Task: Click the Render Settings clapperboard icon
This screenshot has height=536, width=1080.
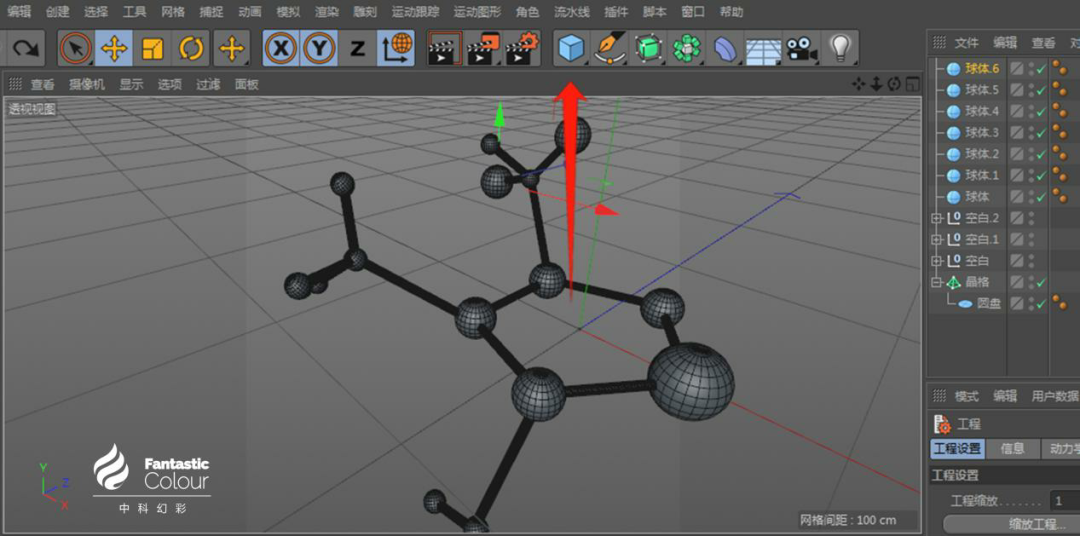Action: click(x=521, y=48)
